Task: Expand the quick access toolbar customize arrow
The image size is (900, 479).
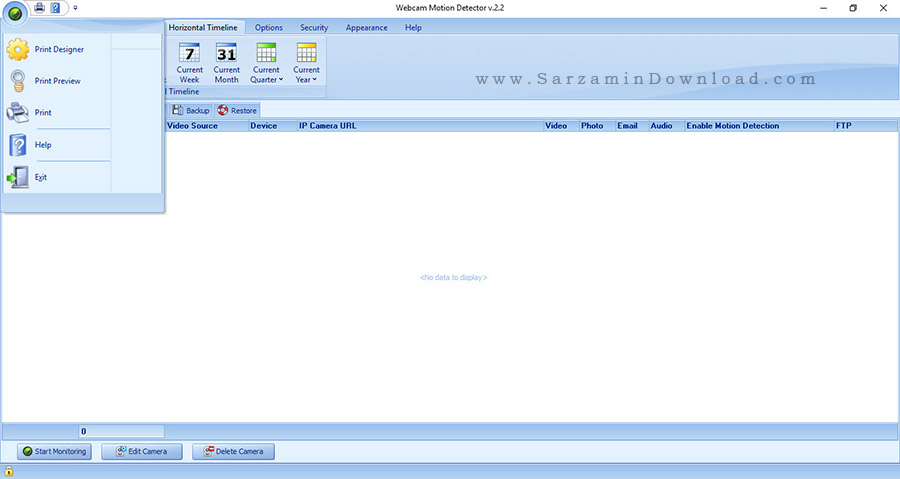Action: (75, 8)
